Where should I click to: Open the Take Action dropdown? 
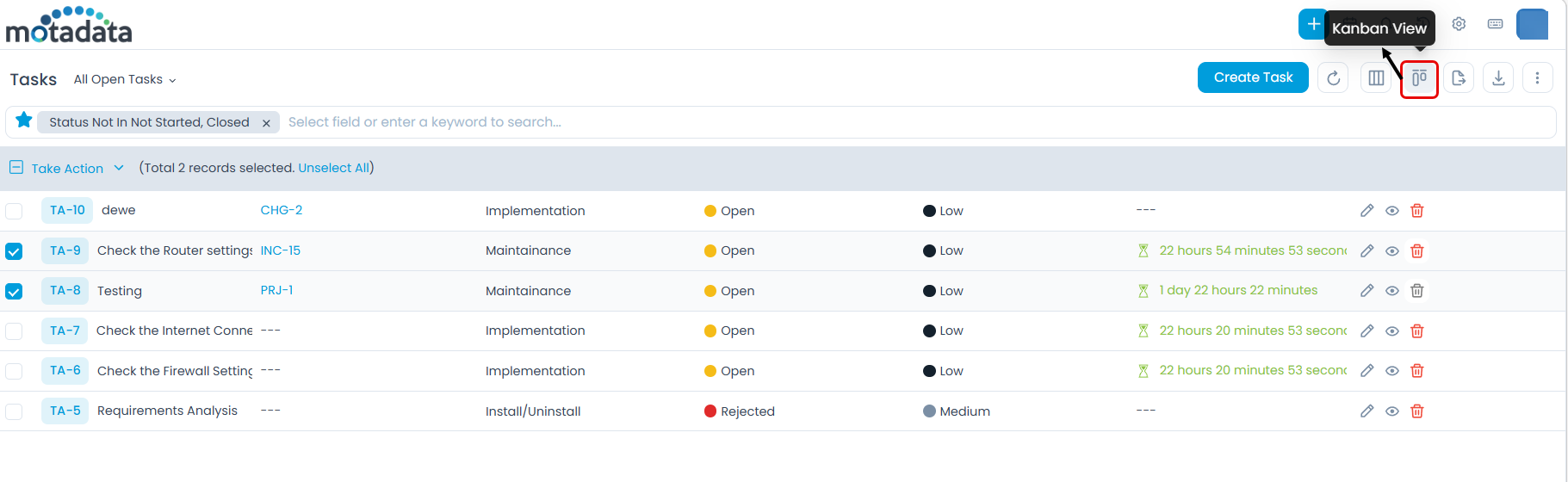[77, 169]
